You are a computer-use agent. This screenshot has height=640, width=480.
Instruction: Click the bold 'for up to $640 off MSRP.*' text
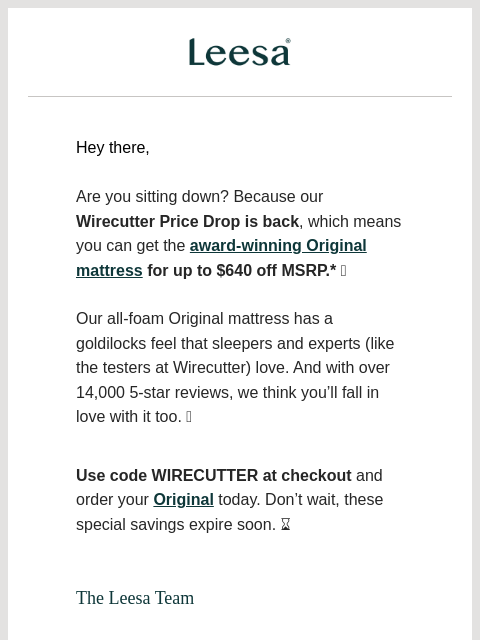[242, 271]
